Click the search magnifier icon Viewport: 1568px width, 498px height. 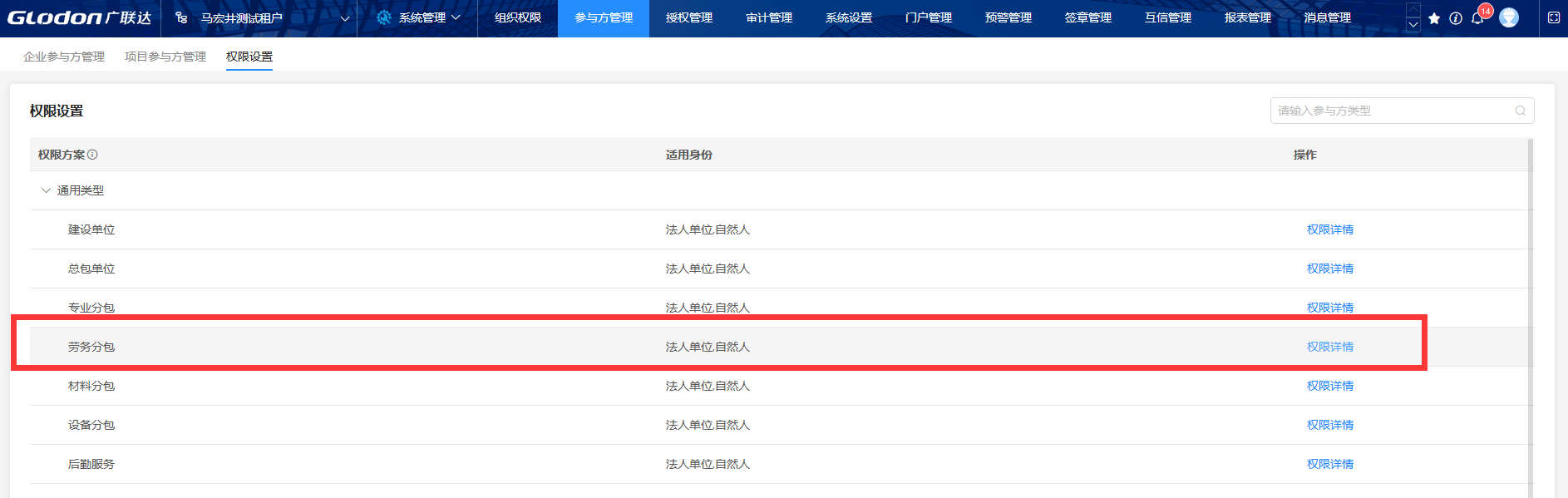[1521, 111]
